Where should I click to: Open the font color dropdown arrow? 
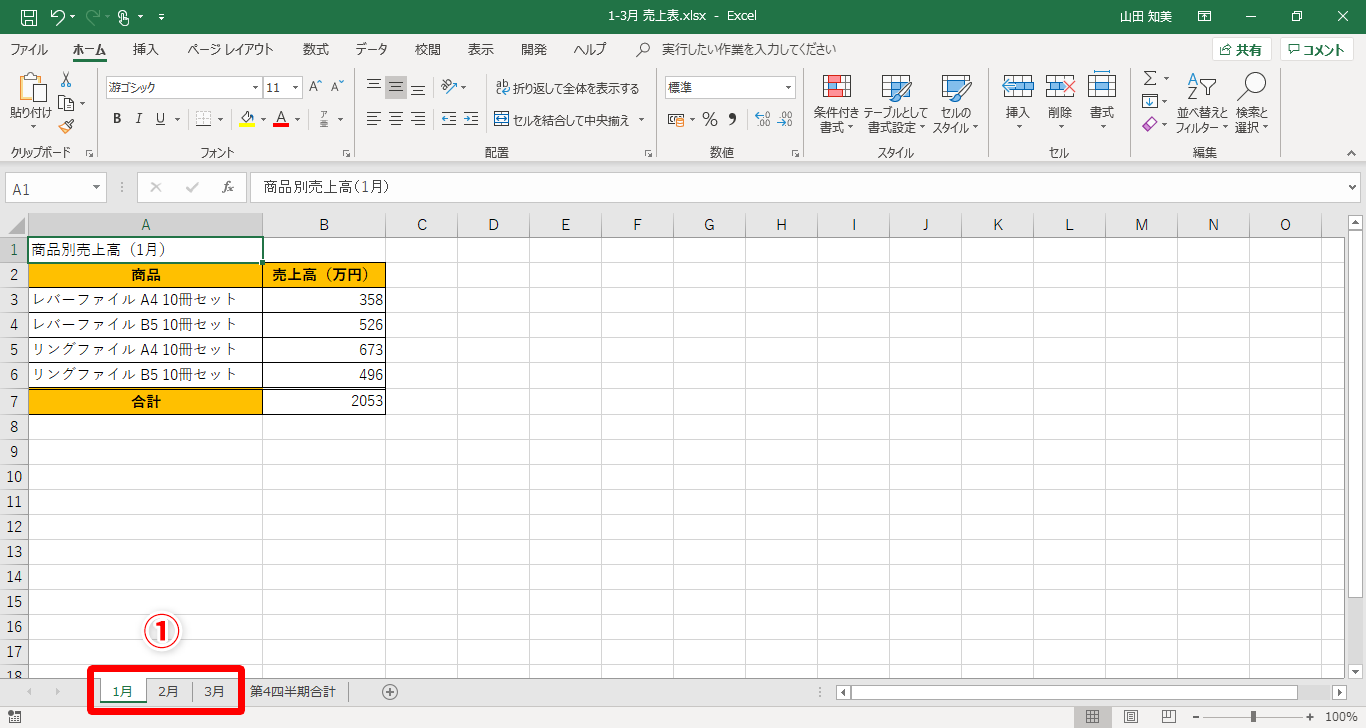pos(297,119)
